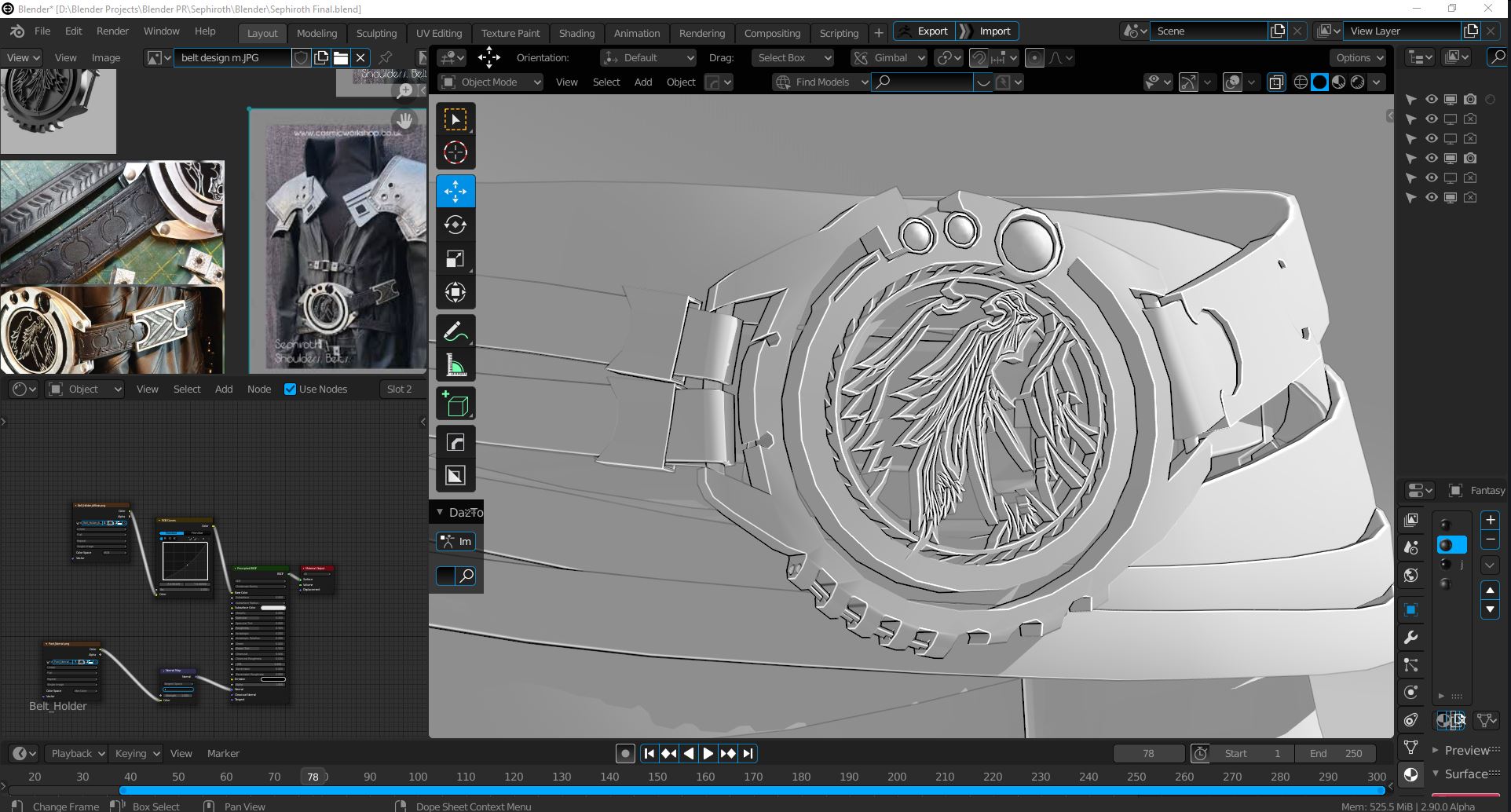The image size is (1511, 812).
Task: Toggle render camera of first outliner row
Action: tap(1470, 99)
